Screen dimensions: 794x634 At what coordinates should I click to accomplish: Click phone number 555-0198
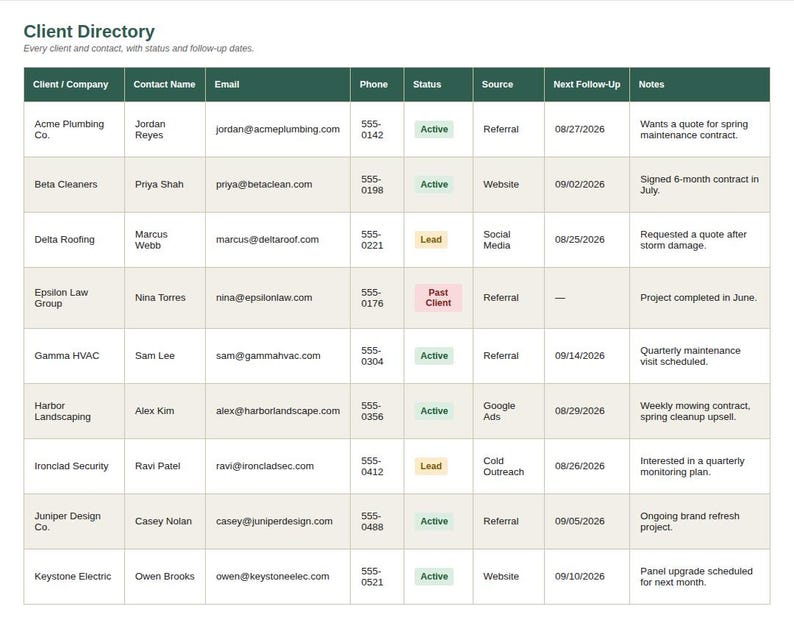(372, 185)
